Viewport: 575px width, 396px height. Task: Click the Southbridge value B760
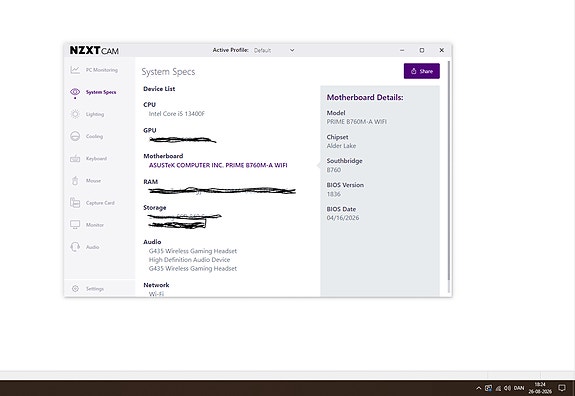point(334,170)
